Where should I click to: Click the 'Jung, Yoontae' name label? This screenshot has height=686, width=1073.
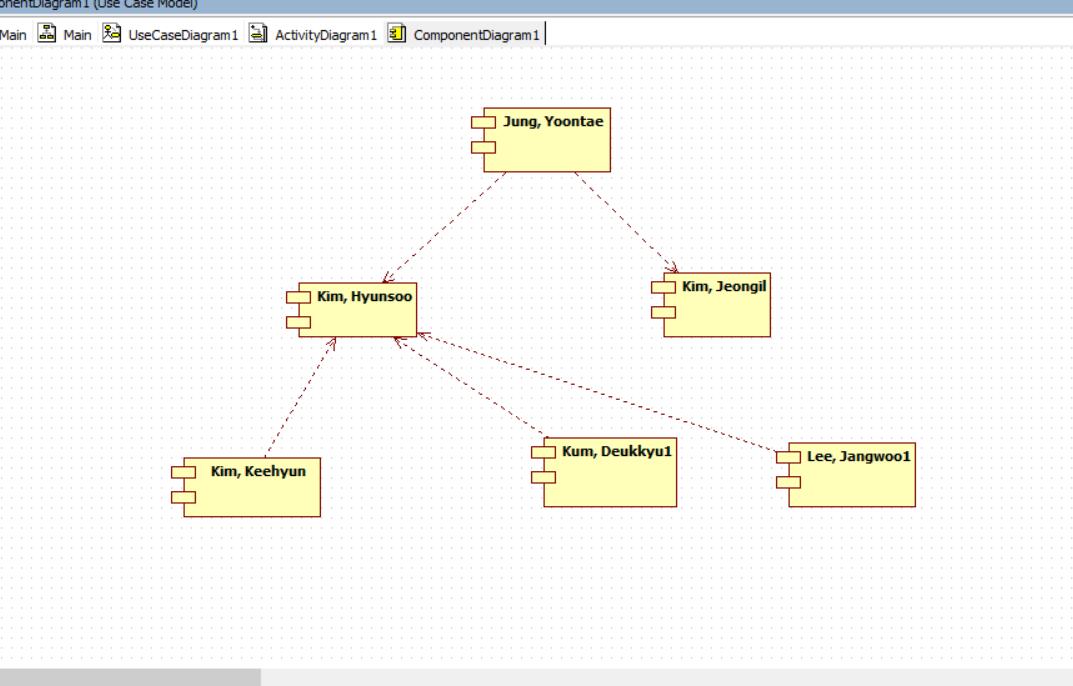[553, 121]
